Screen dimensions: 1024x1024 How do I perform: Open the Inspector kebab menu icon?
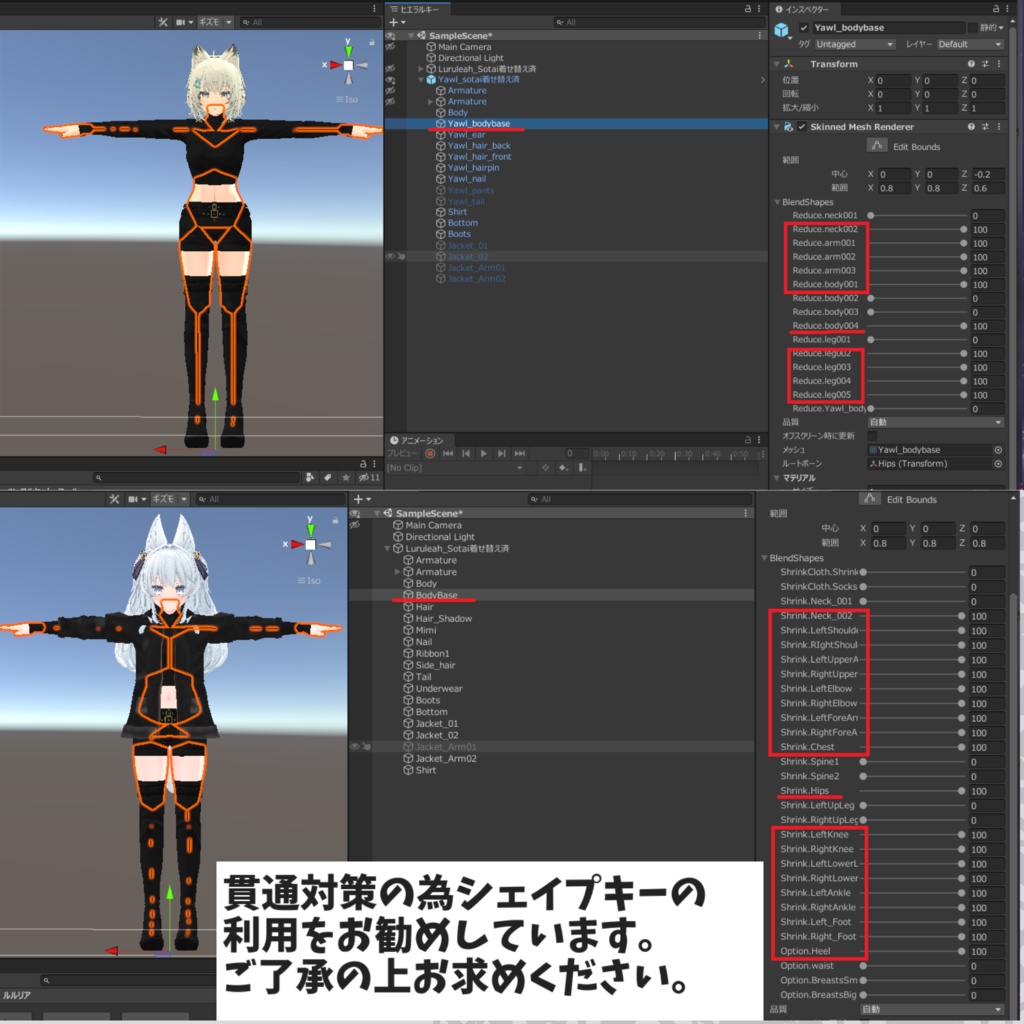[x=1006, y=10]
